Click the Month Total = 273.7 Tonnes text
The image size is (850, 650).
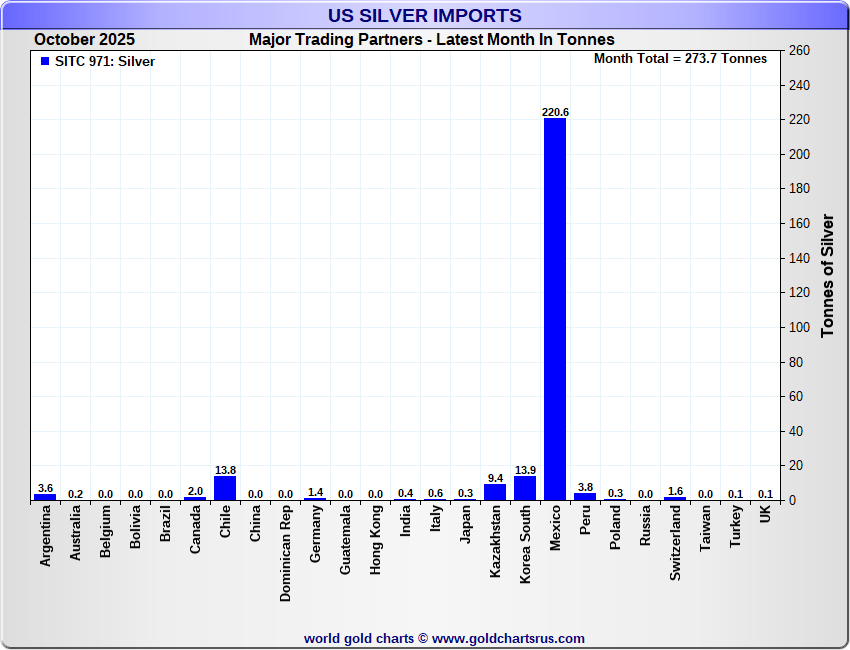point(680,59)
